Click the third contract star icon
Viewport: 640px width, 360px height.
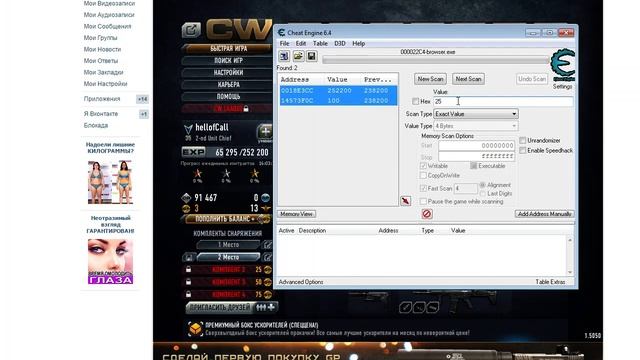click(x=255, y=173)
